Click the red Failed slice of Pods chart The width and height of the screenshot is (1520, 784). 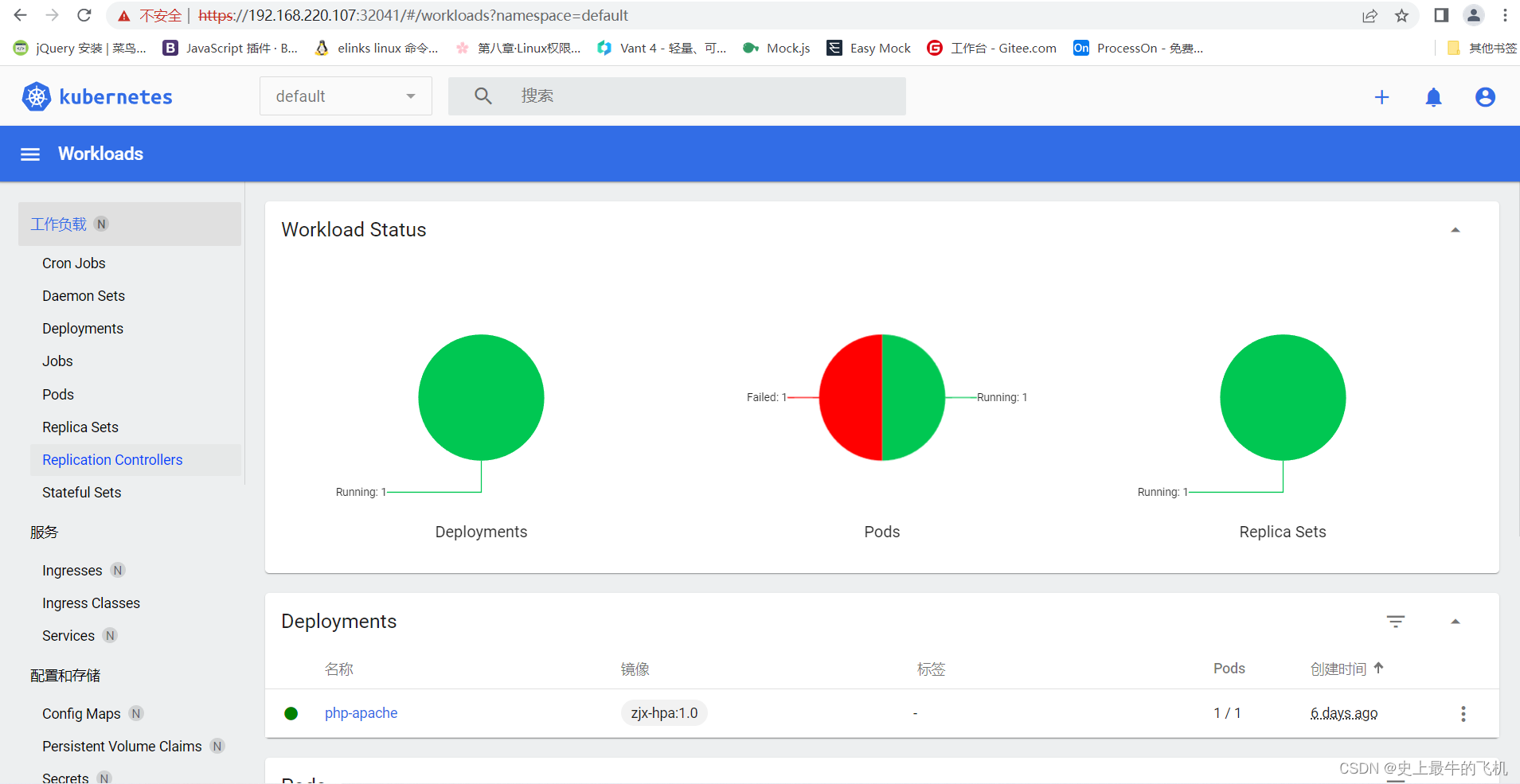point(850,397)
